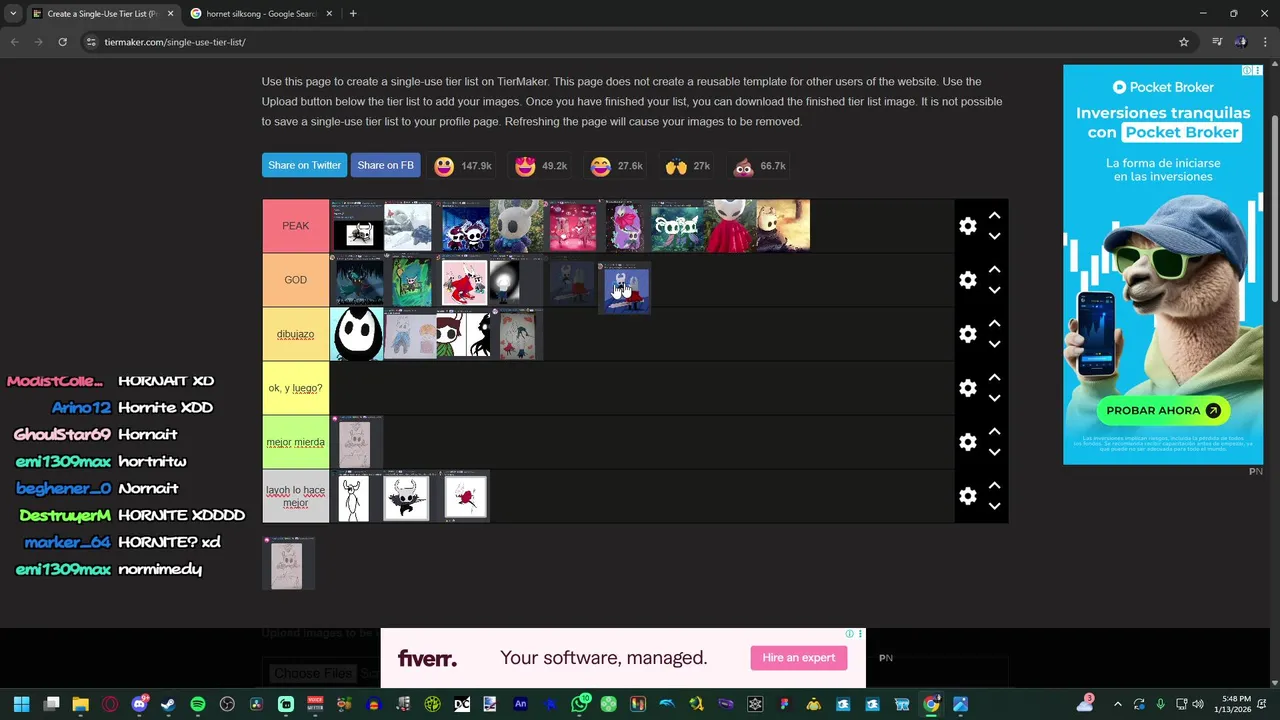This screenshot has width=1280, height=720.
Task: Select red-cloaked Hornet plush image in PEAK
Action: coord(730,226)
